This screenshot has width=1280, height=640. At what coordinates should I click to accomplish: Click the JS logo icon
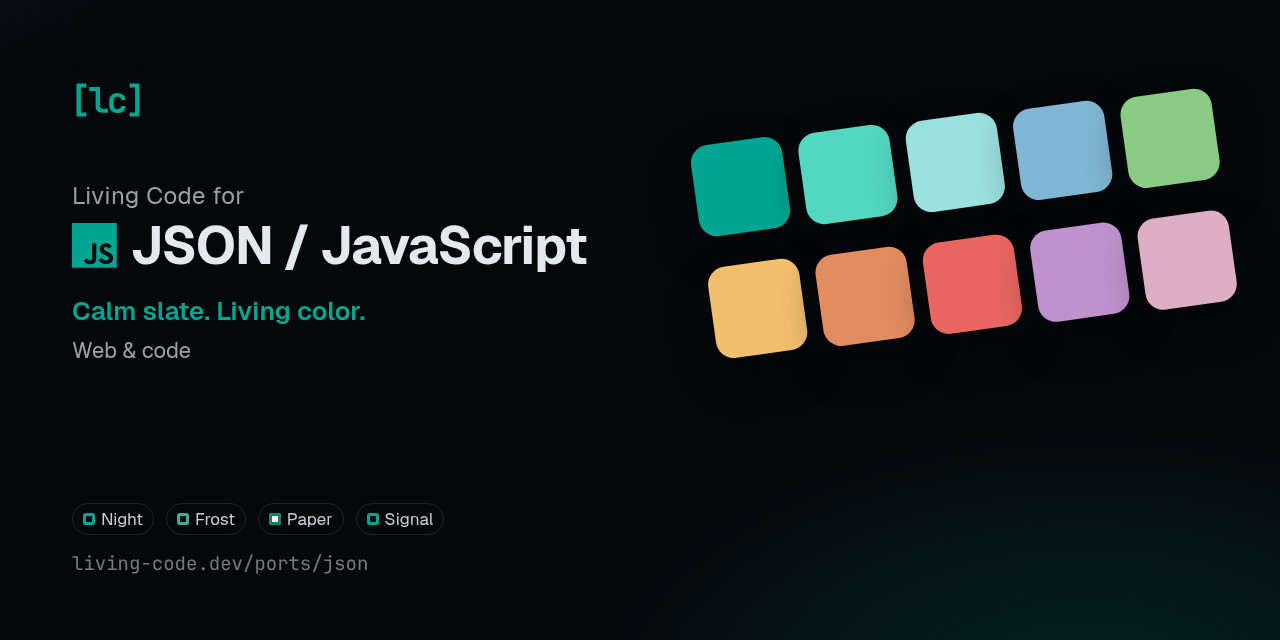(94, 245)
